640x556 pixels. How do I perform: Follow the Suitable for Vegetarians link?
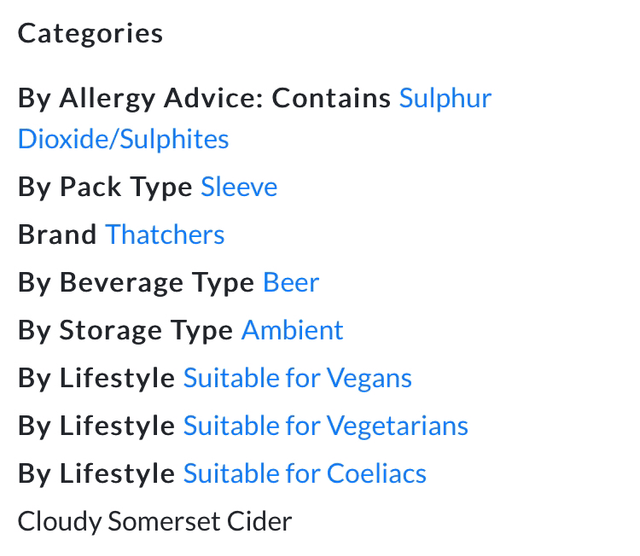point(325,426)
